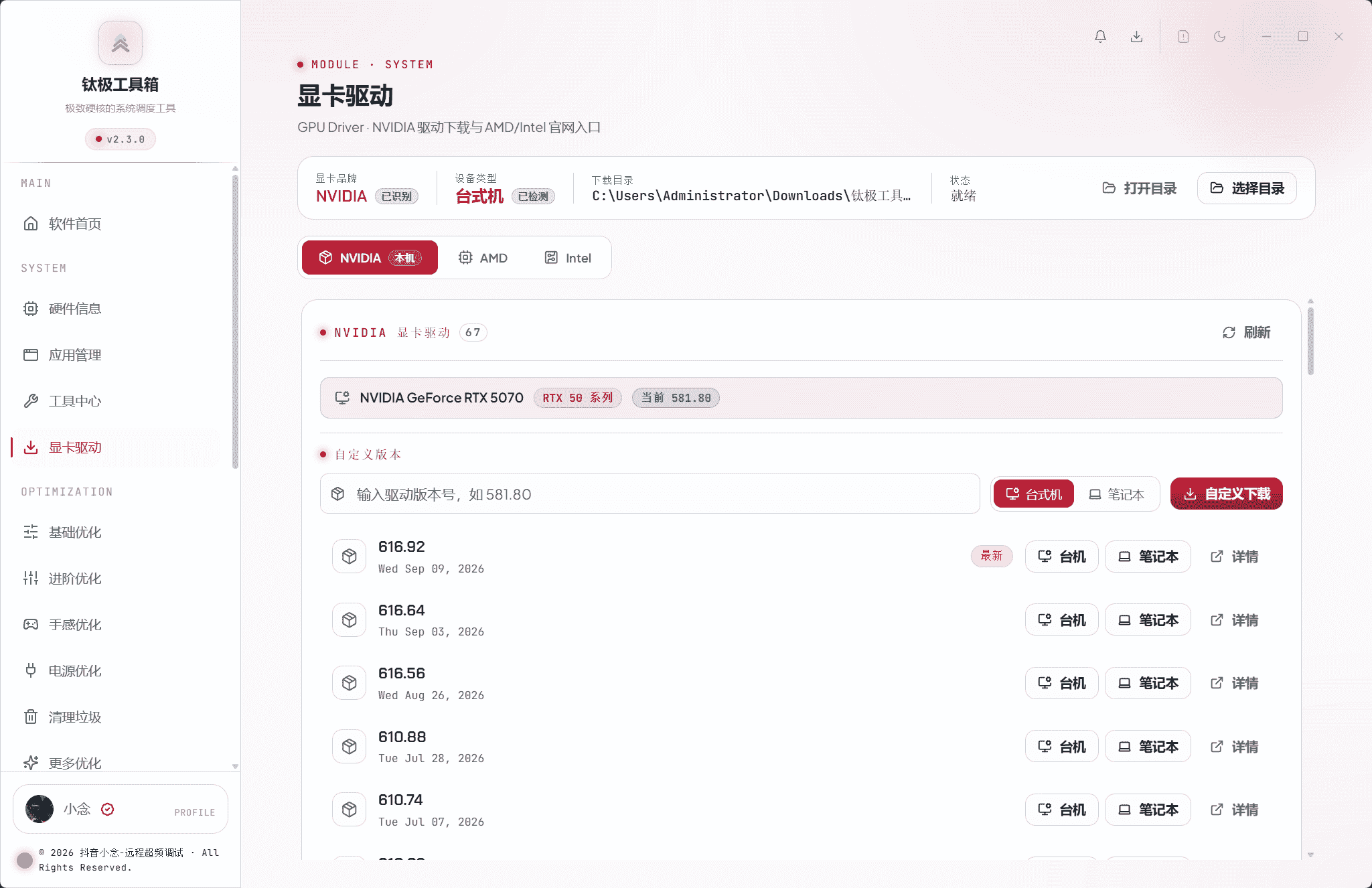Toggle dark mode moon icon
Image resolution: width=1372 pixels, height=888 pixels.
point(1219,36)
